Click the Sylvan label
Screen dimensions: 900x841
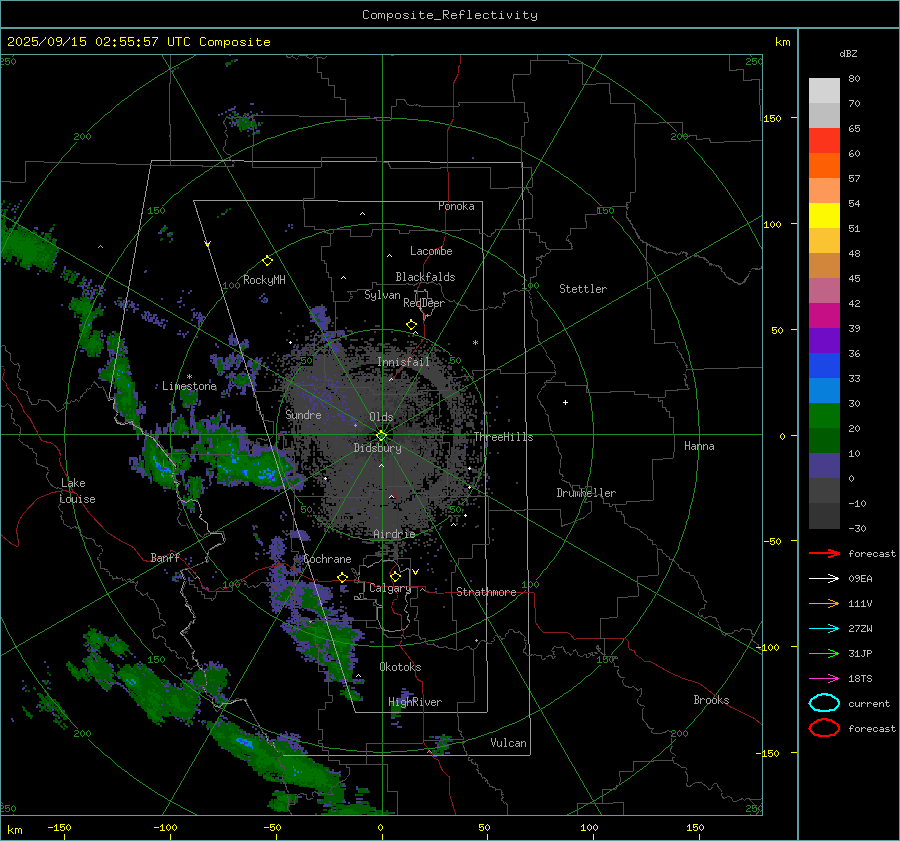point(382,295)
